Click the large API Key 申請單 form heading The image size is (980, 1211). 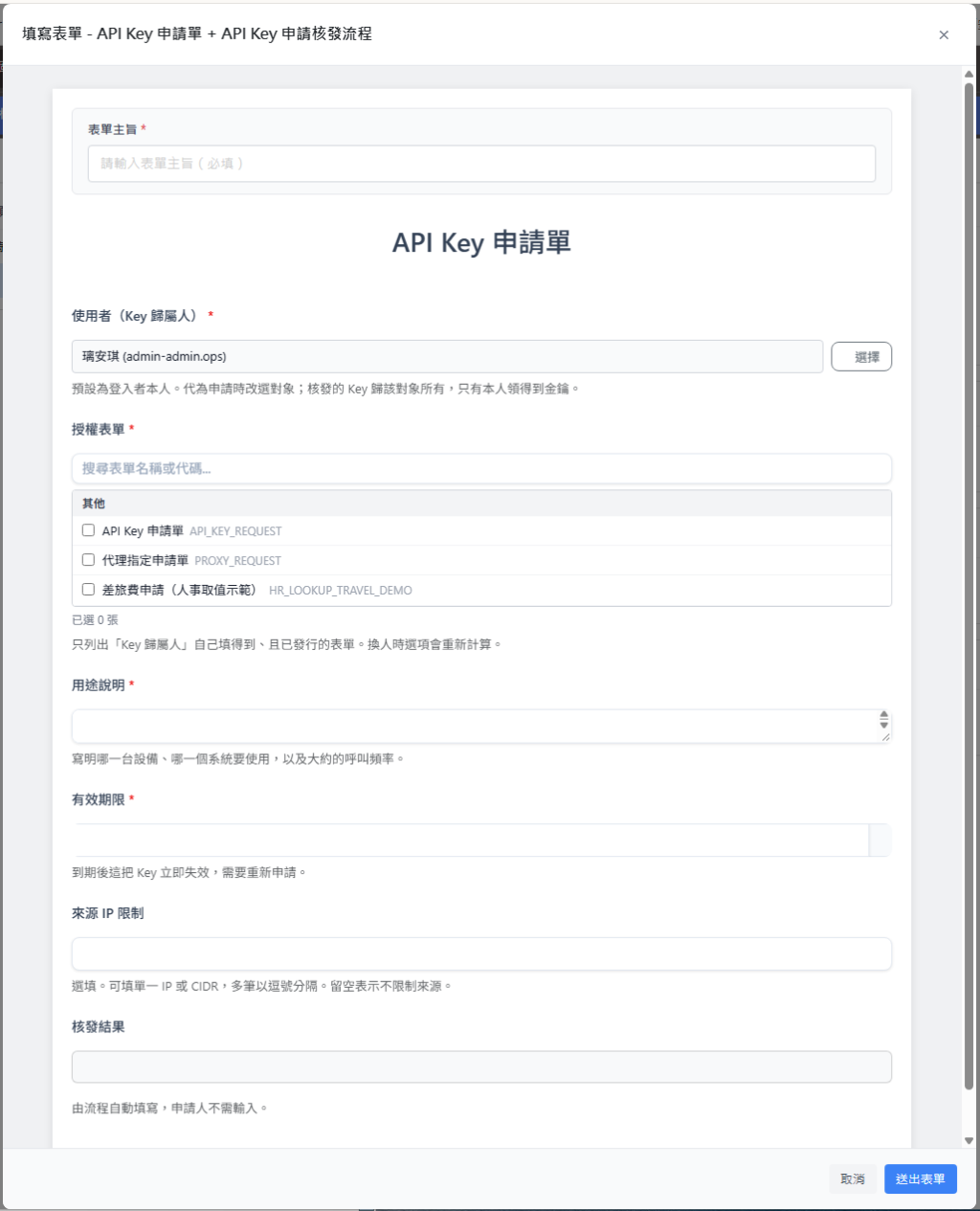pyautogui.click(x=481, y=243)
